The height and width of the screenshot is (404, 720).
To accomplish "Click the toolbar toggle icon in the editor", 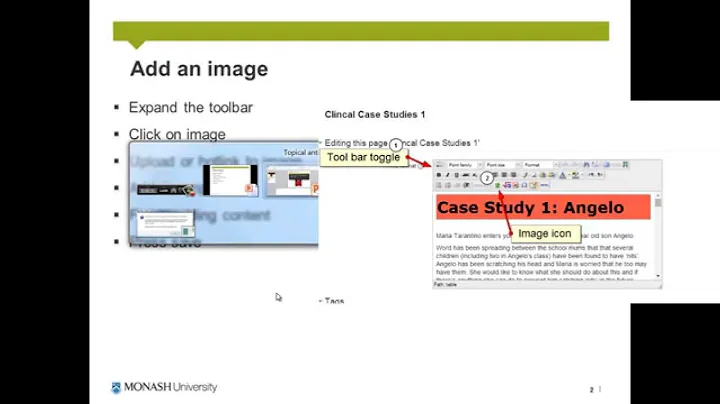I will 439,165.
